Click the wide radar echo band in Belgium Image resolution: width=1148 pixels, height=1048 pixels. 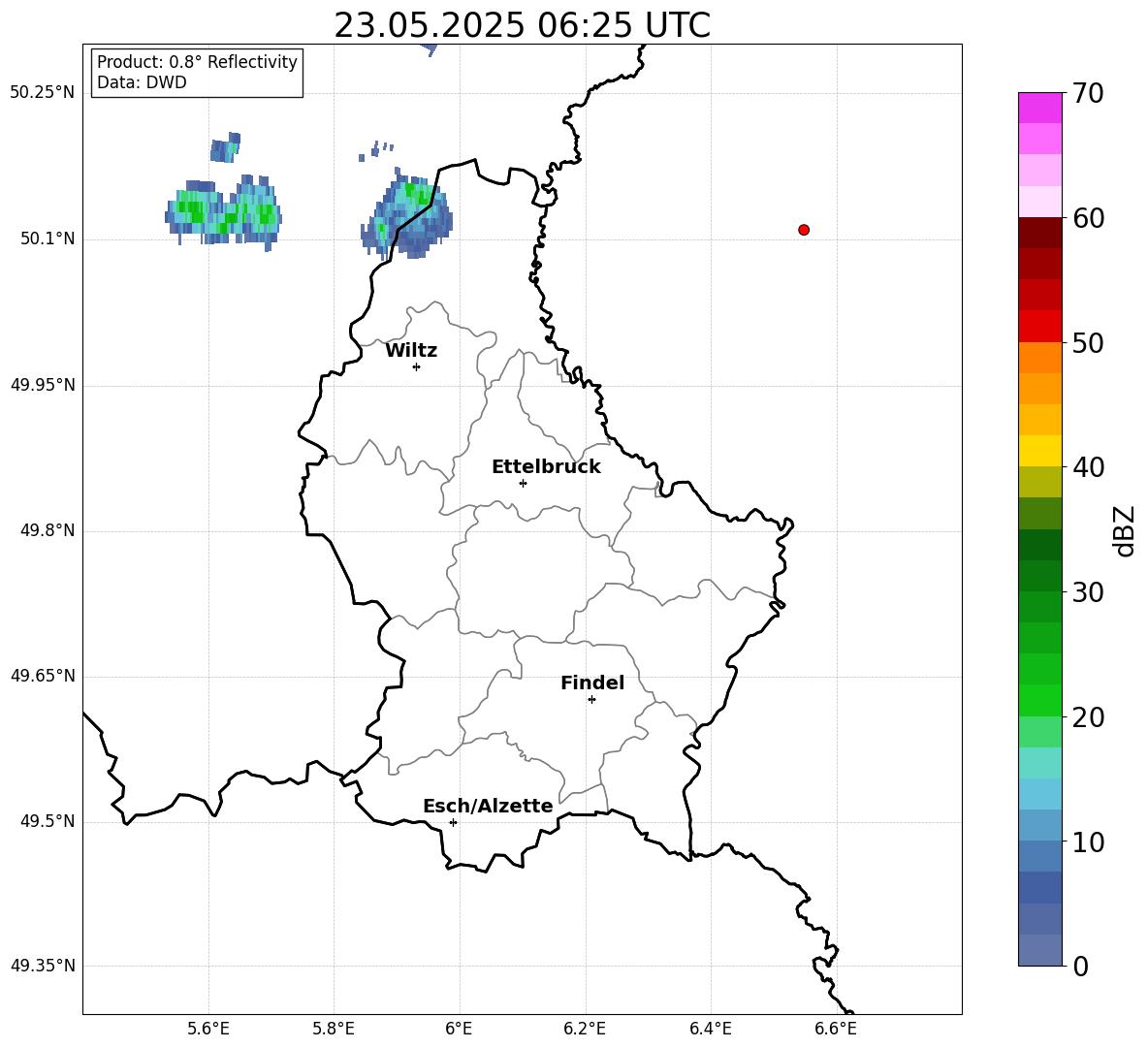[223, 211]
